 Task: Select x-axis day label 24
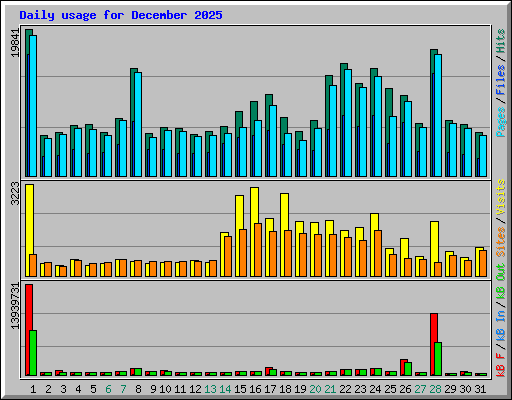coord(375,389)
